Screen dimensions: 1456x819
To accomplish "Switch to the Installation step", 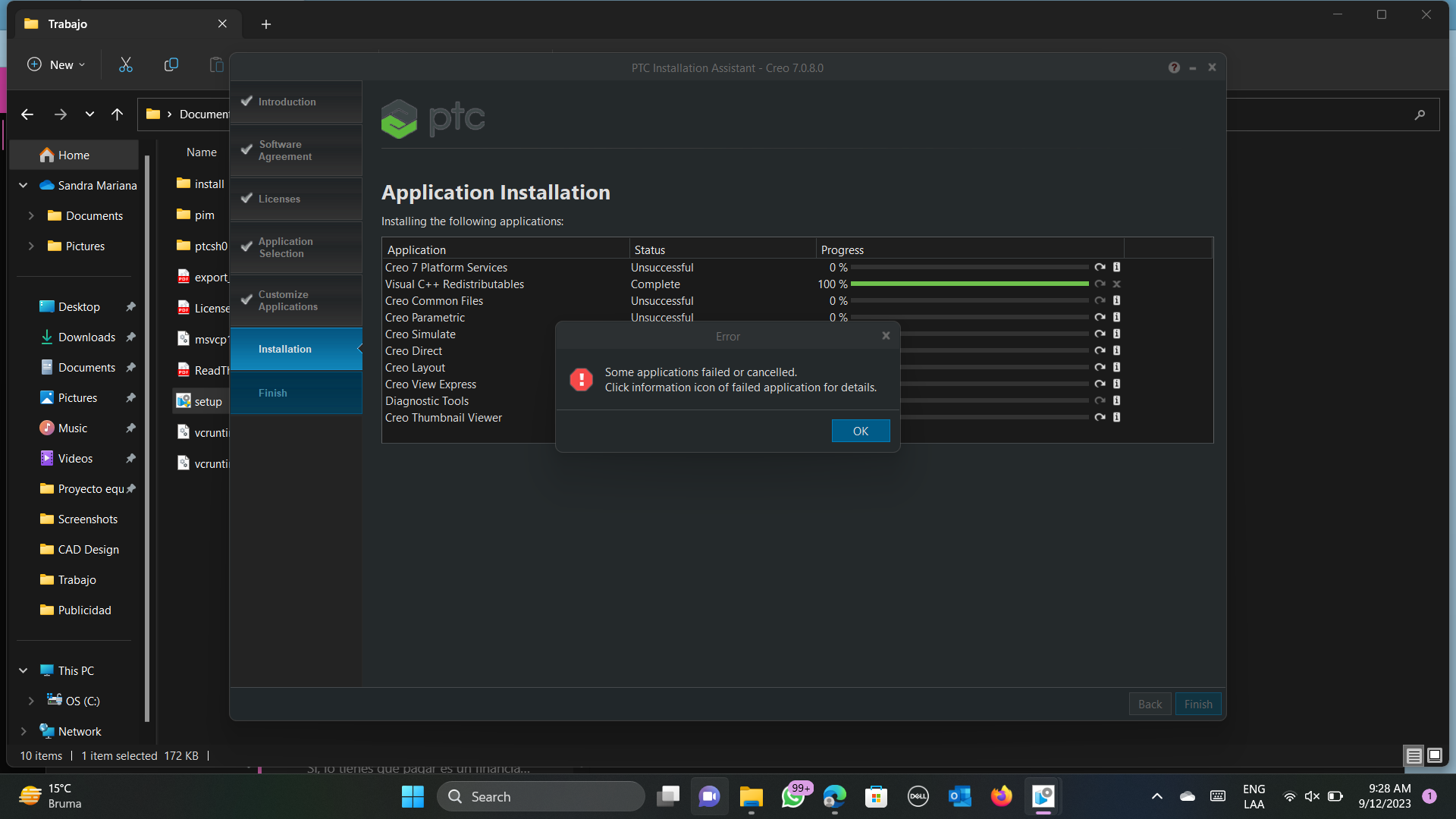I will click(296, 349).
